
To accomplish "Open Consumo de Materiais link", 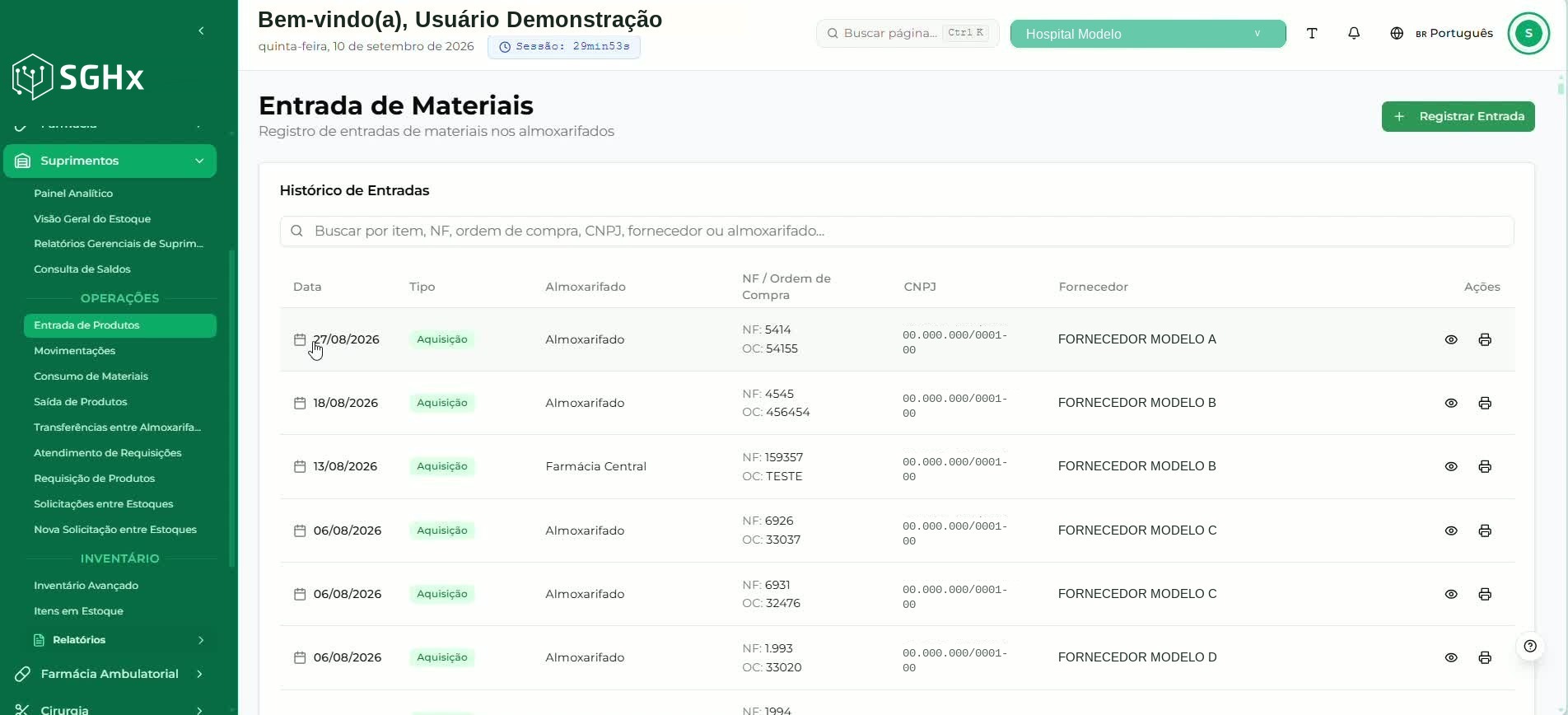I will (x=91, y=376).
